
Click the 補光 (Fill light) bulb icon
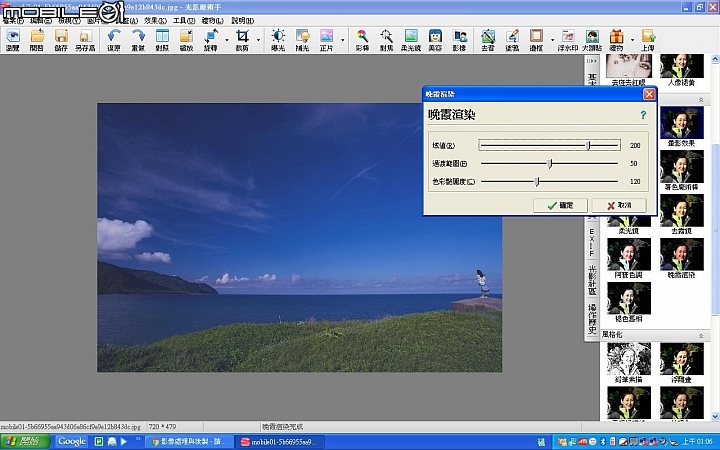(x=302, y=39)
